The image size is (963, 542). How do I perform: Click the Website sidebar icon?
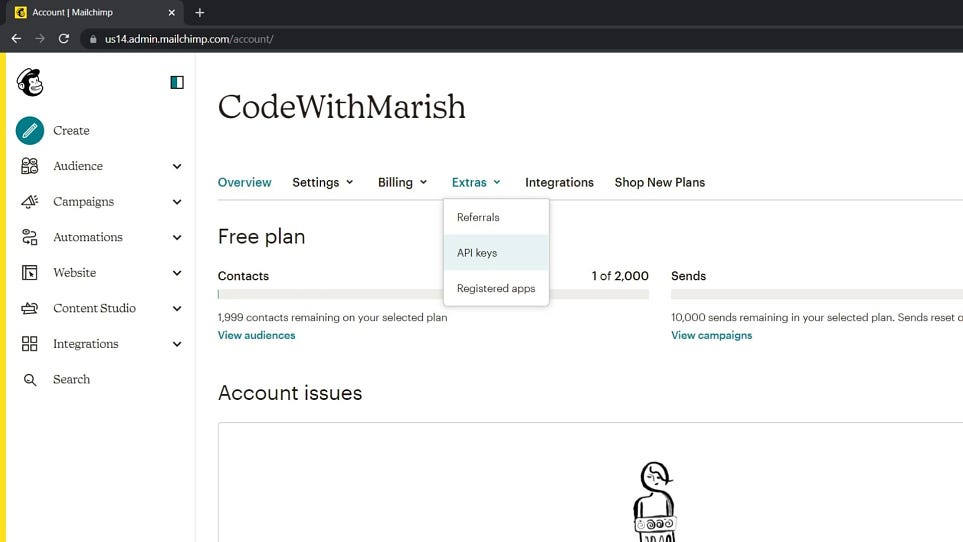click(x=29, y=273)
